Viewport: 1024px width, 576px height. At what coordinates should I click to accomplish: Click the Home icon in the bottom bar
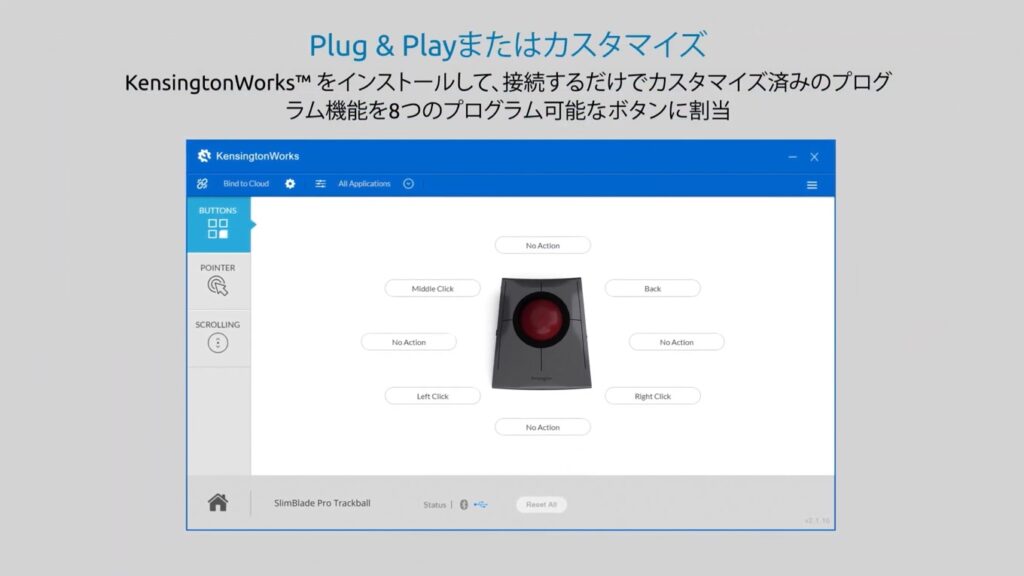[x=216, y=503]
